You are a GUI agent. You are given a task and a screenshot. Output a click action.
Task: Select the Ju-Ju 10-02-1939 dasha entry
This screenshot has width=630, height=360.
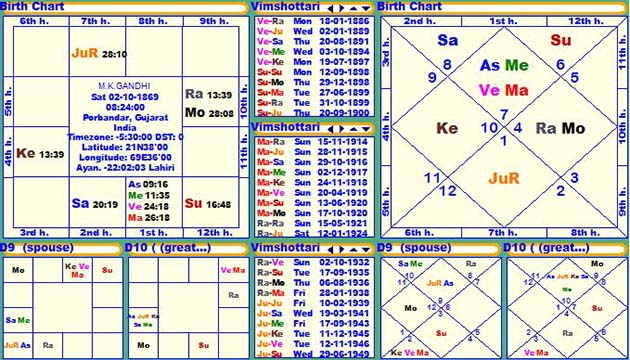[313, 303]
